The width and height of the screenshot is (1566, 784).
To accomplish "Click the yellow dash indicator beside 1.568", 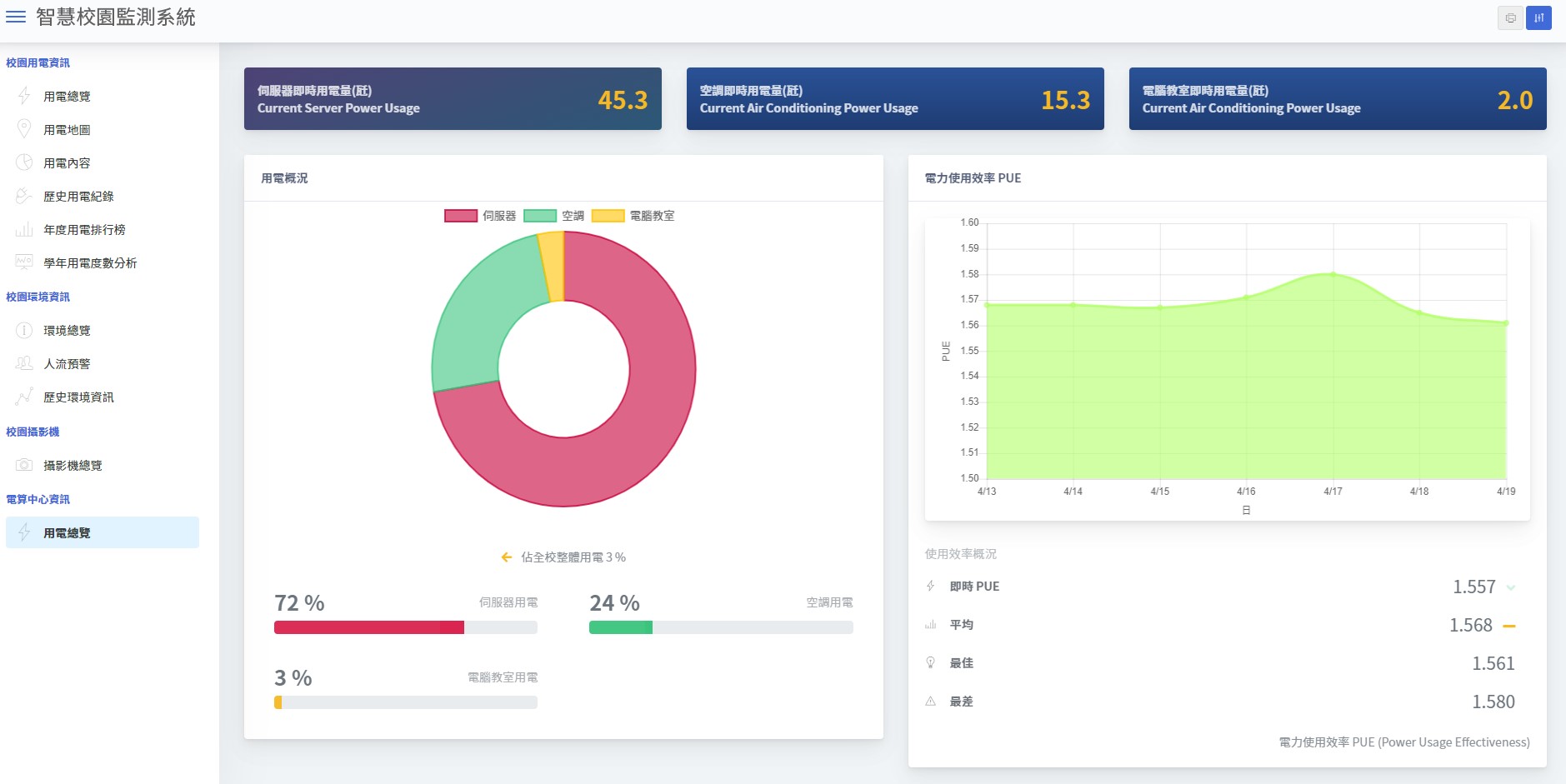I will click(x=1508, y=626).
